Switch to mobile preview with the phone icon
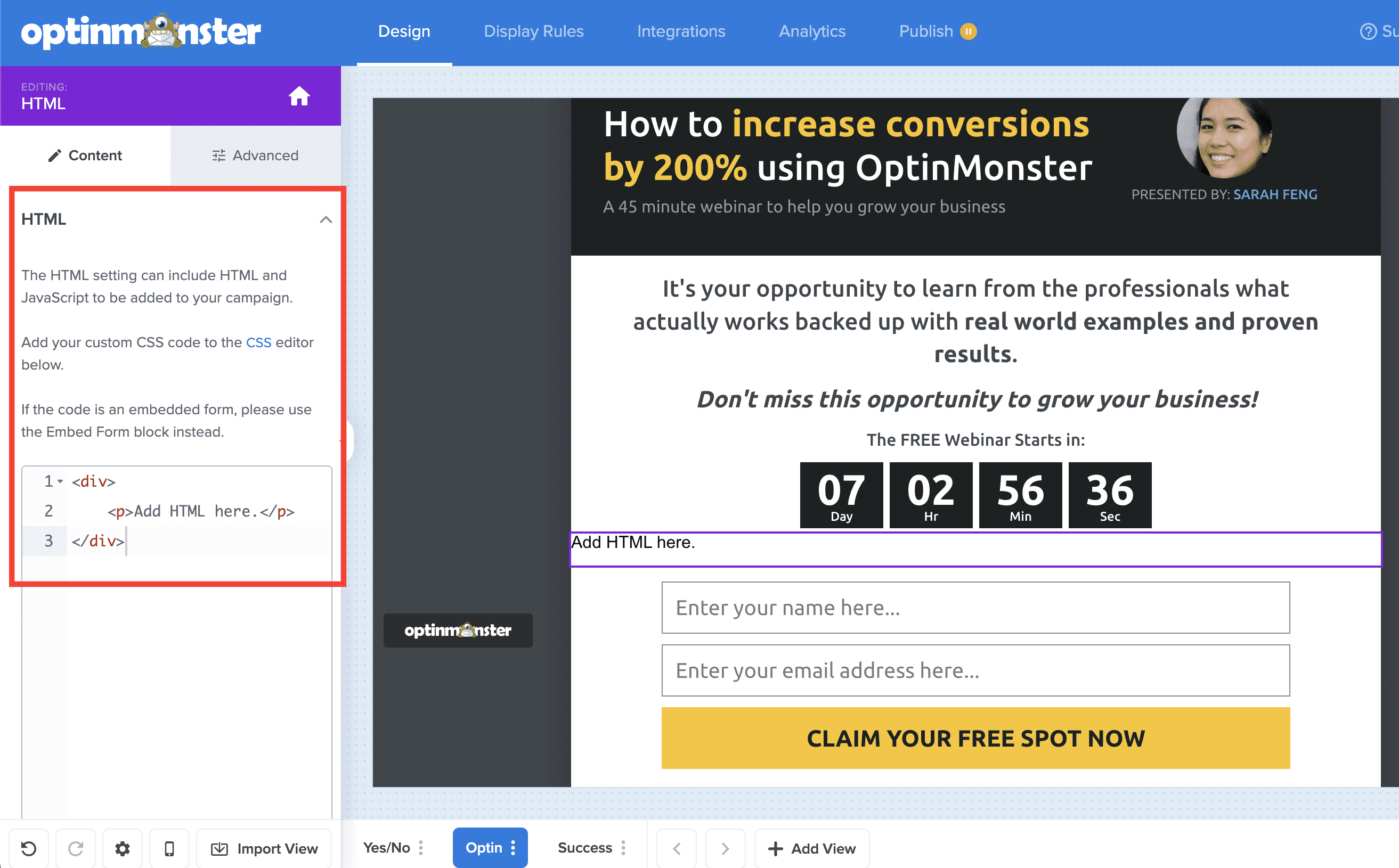Image resolution: width=1399 pixels, height=868 pixels. (x=169, y=848)
